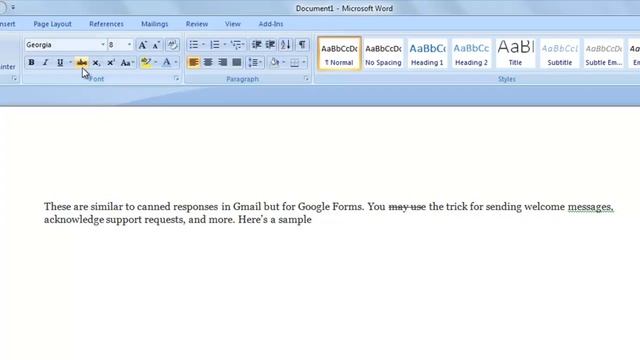Image resolution: width=640 pixels, height=360 pixels.
Task: Toggle Bold formatting
Action: click(x=31, y=62)
